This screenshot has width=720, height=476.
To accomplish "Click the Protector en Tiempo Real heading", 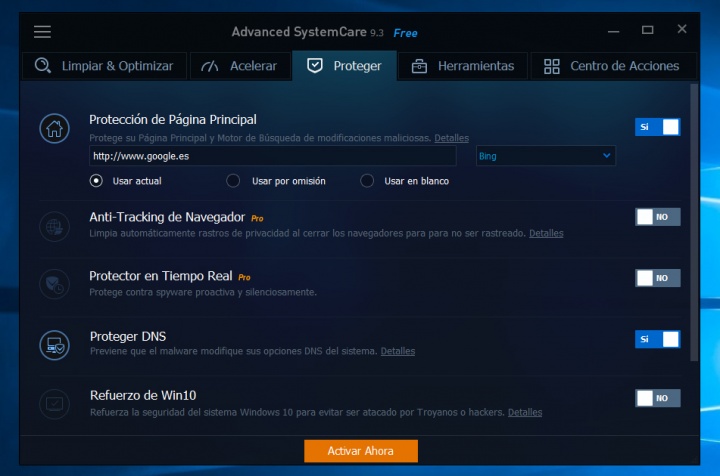I will tap(161, 276).
